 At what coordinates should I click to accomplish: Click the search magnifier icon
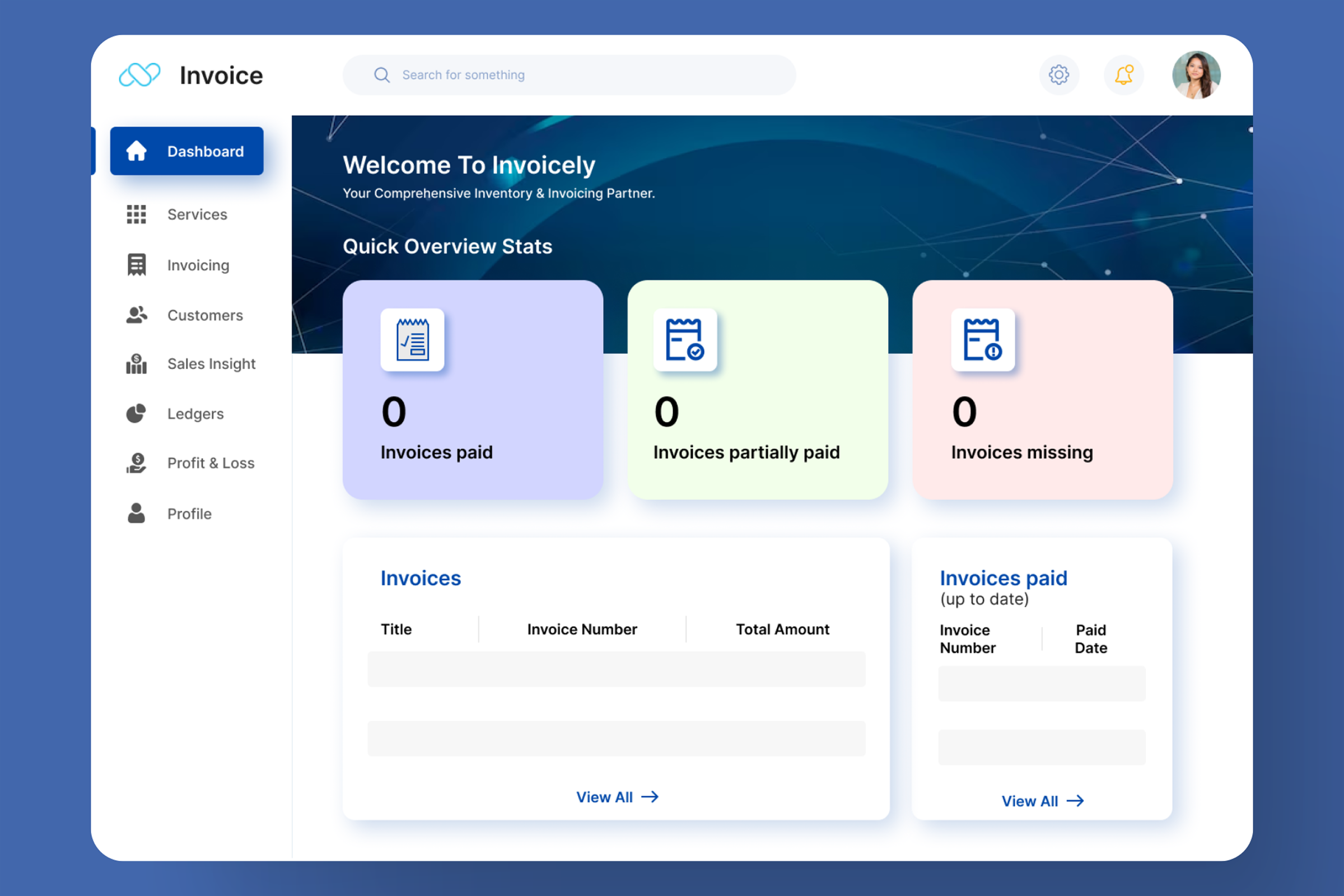click(x=382, y=75)
